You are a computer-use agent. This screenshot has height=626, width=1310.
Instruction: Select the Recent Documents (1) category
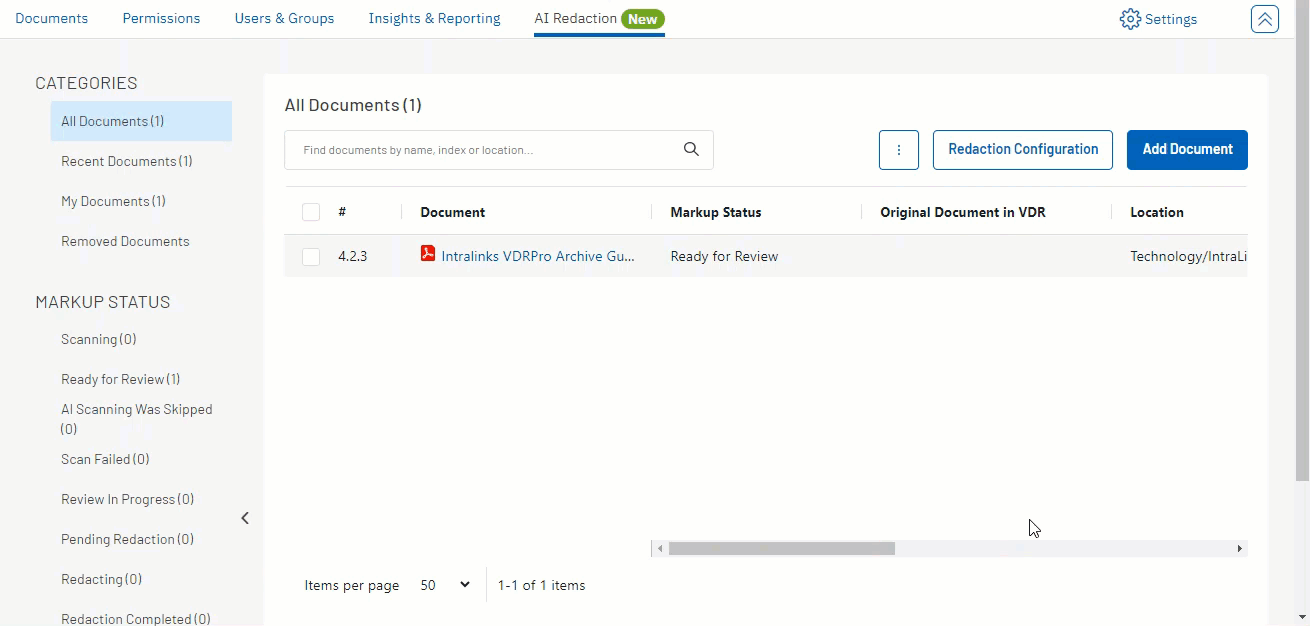[127, 161]
